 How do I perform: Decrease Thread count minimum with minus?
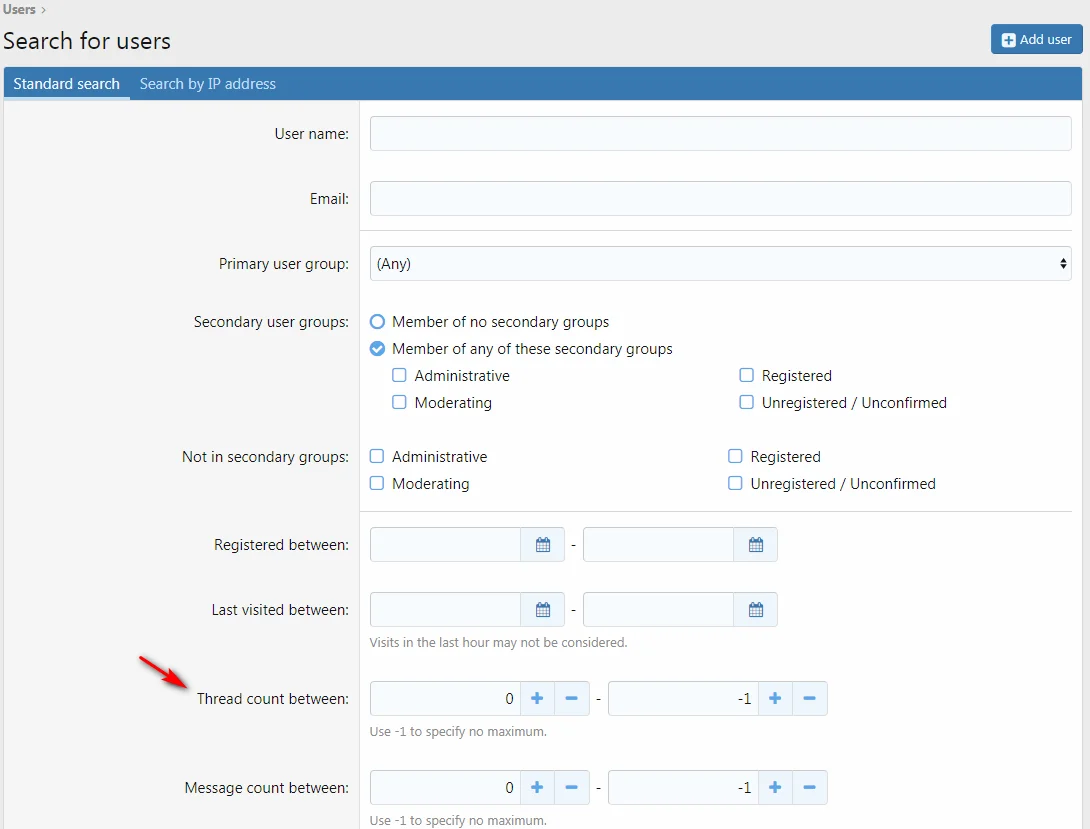(571, 698)
